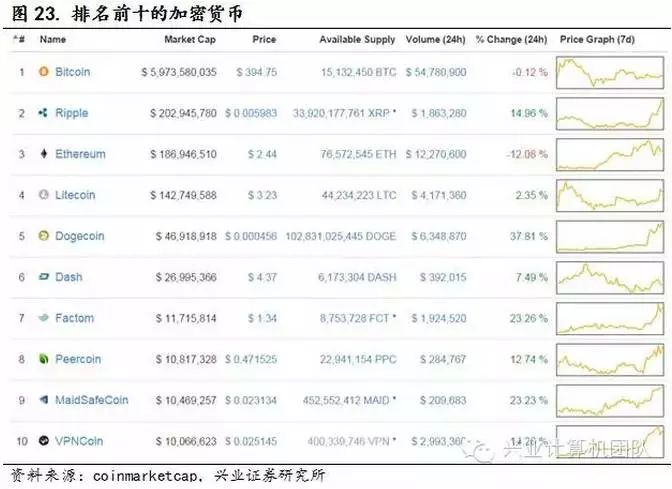The image size is (672, 489).
Task: Click Peercoin supply 22,941,154 PPC
Action: click(x=358, y=359)
